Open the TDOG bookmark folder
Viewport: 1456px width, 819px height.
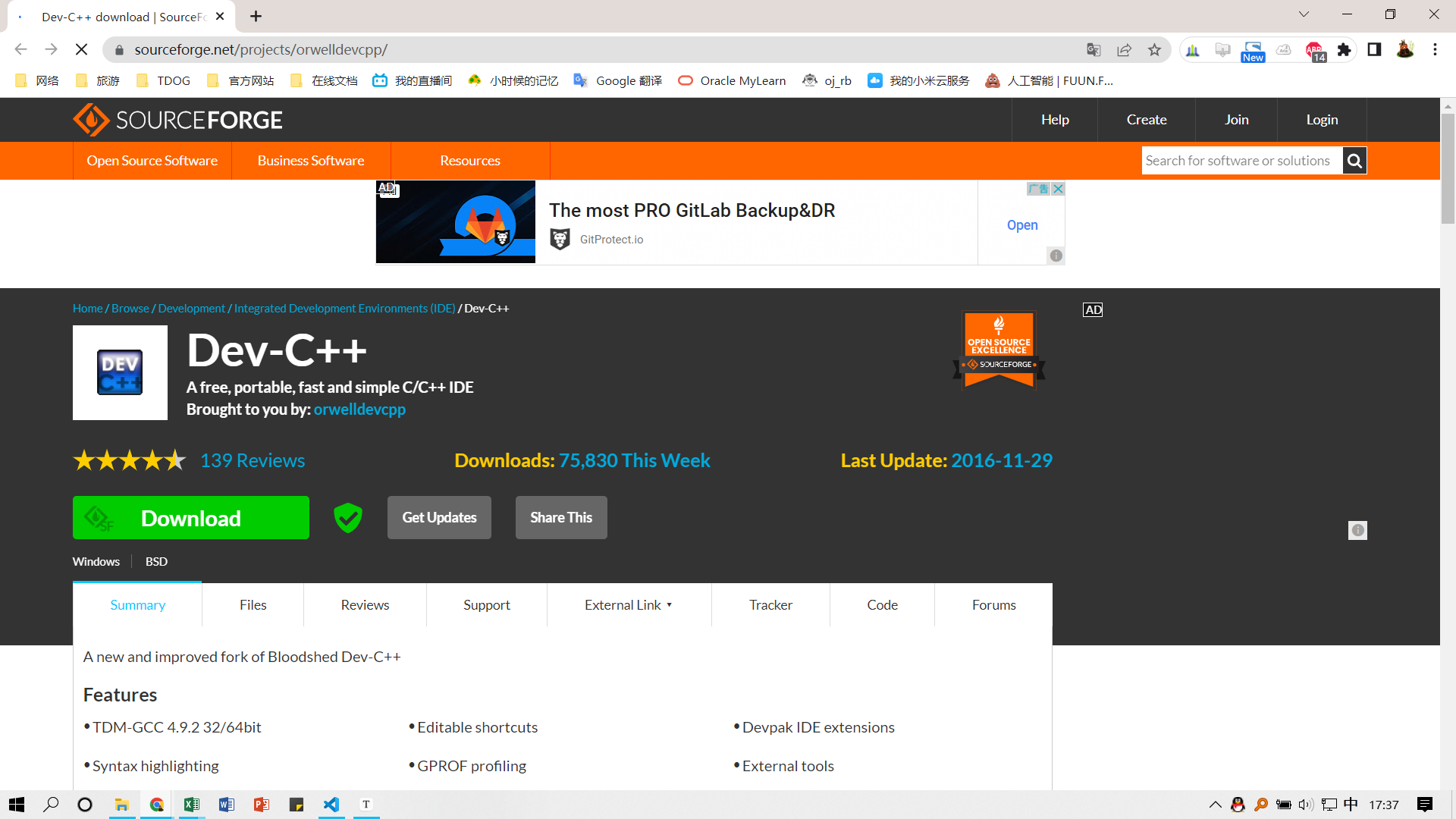[x=163, y=80]
